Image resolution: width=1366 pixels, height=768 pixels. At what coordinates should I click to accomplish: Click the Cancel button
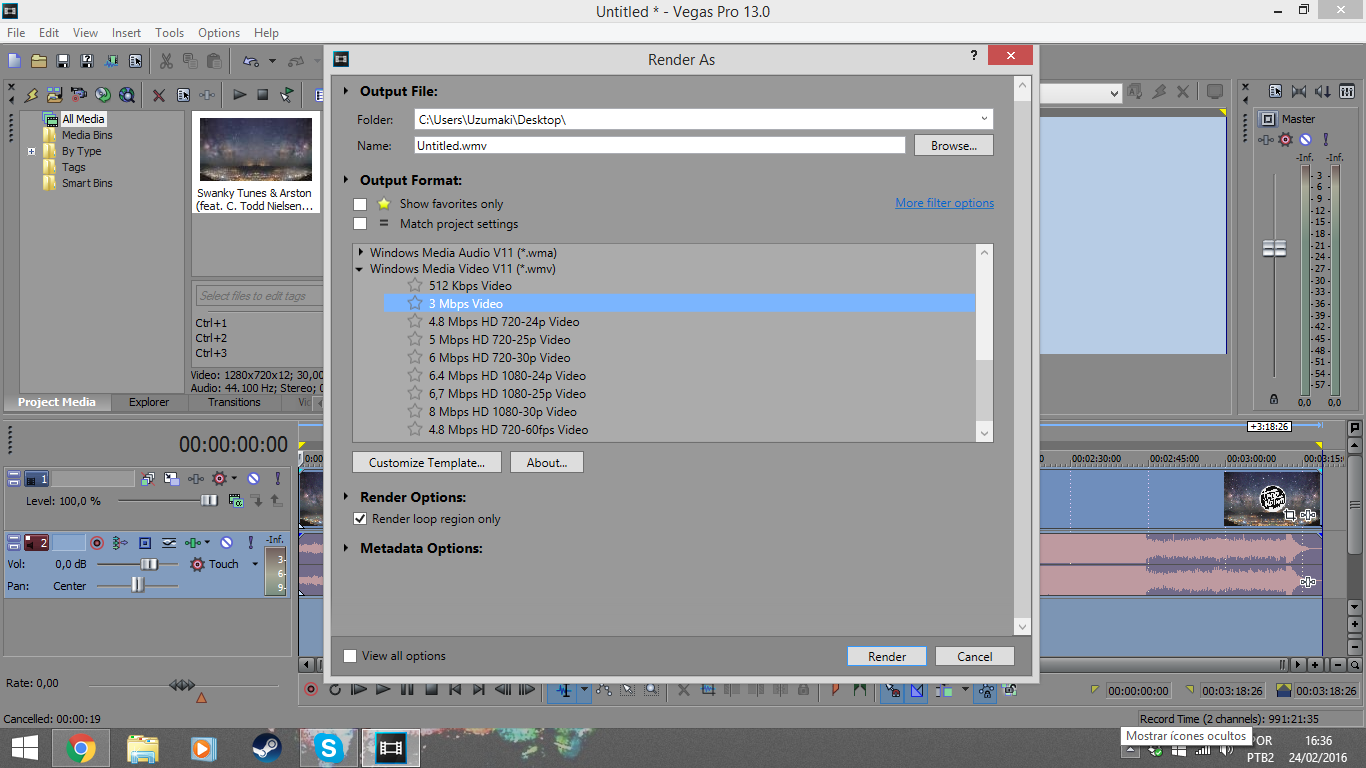pos(975,656)
